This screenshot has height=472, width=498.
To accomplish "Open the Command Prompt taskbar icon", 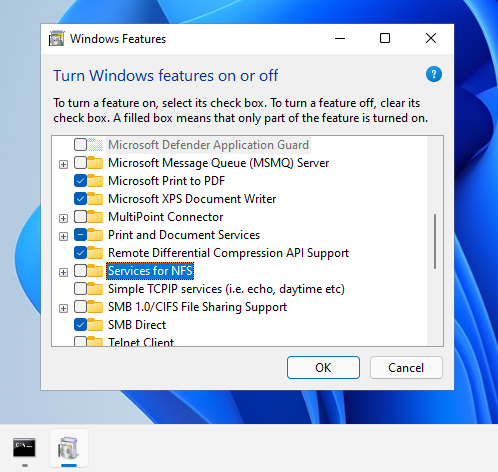I will (24, 448).
